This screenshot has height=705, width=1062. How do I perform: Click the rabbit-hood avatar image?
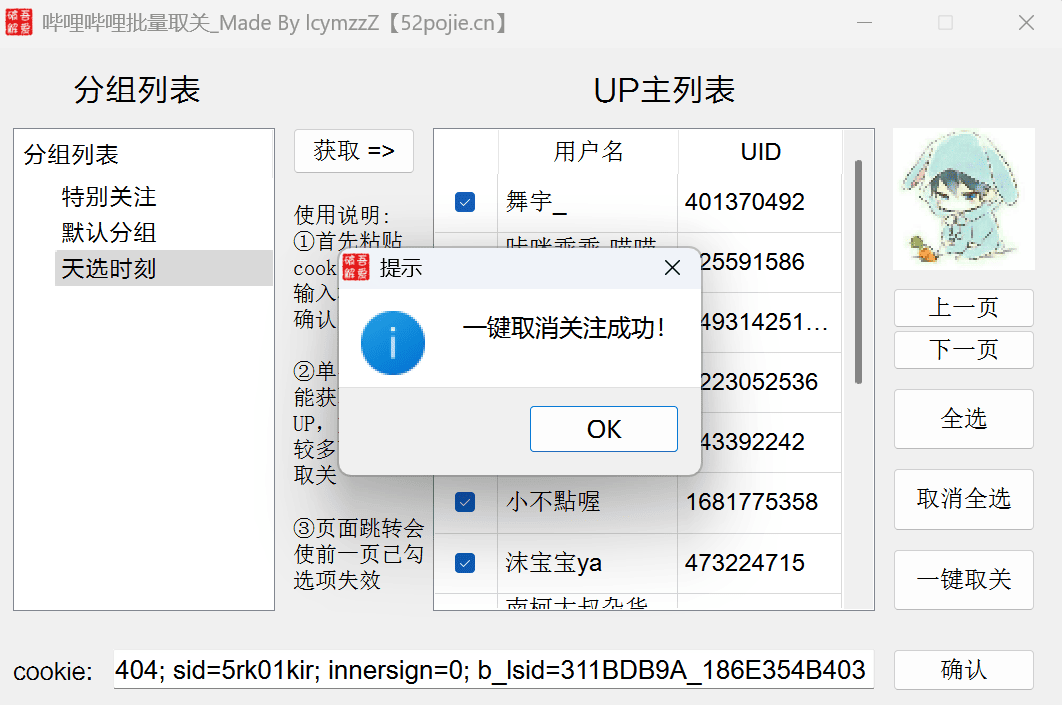[963, 199]
